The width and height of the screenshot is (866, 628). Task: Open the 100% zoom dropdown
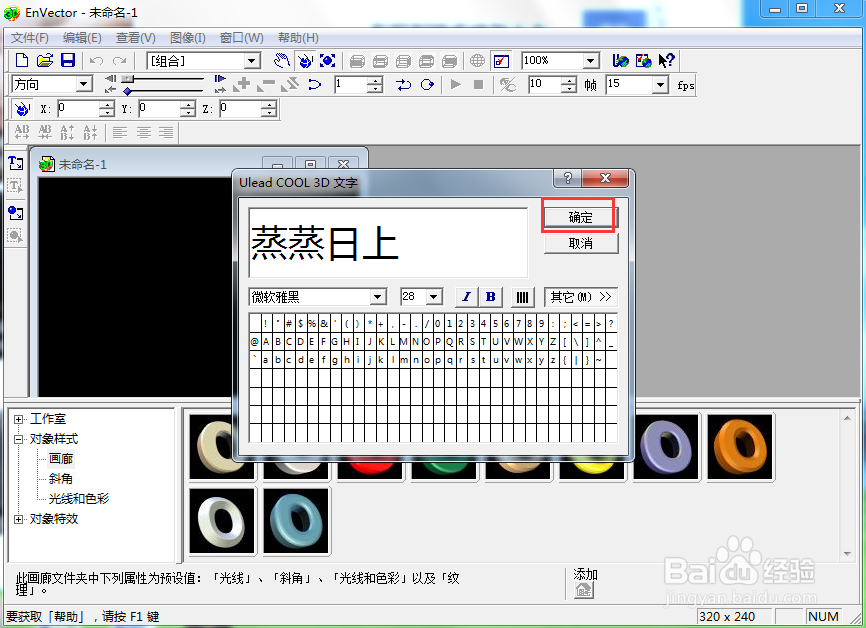click(591, 61)
